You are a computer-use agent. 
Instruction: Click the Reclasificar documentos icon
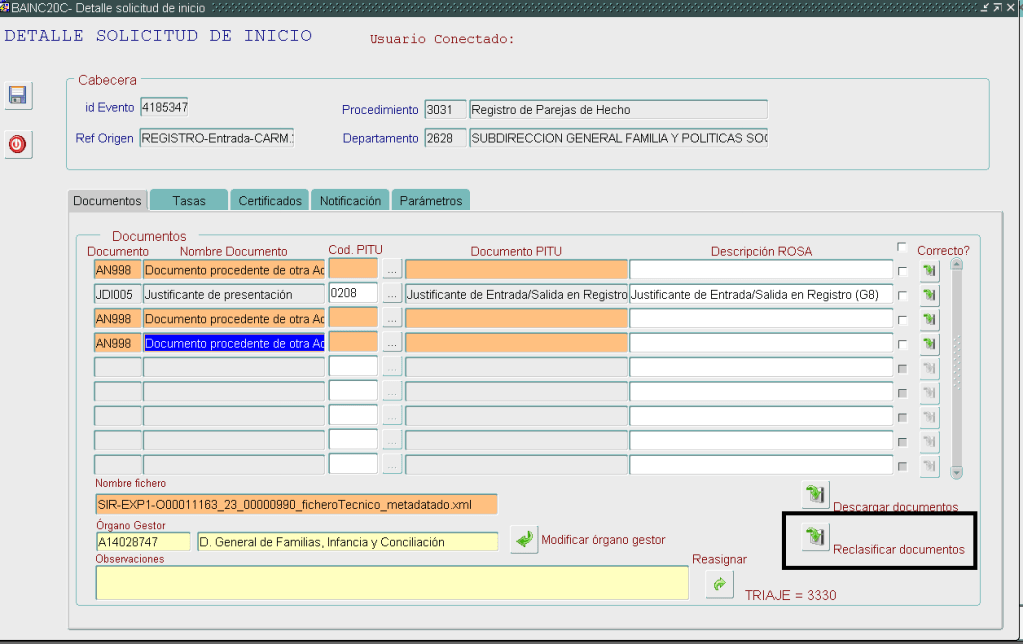click(x=815, y=537)
